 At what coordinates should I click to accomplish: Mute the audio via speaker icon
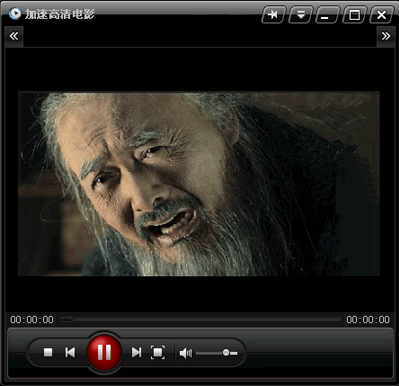186,353
